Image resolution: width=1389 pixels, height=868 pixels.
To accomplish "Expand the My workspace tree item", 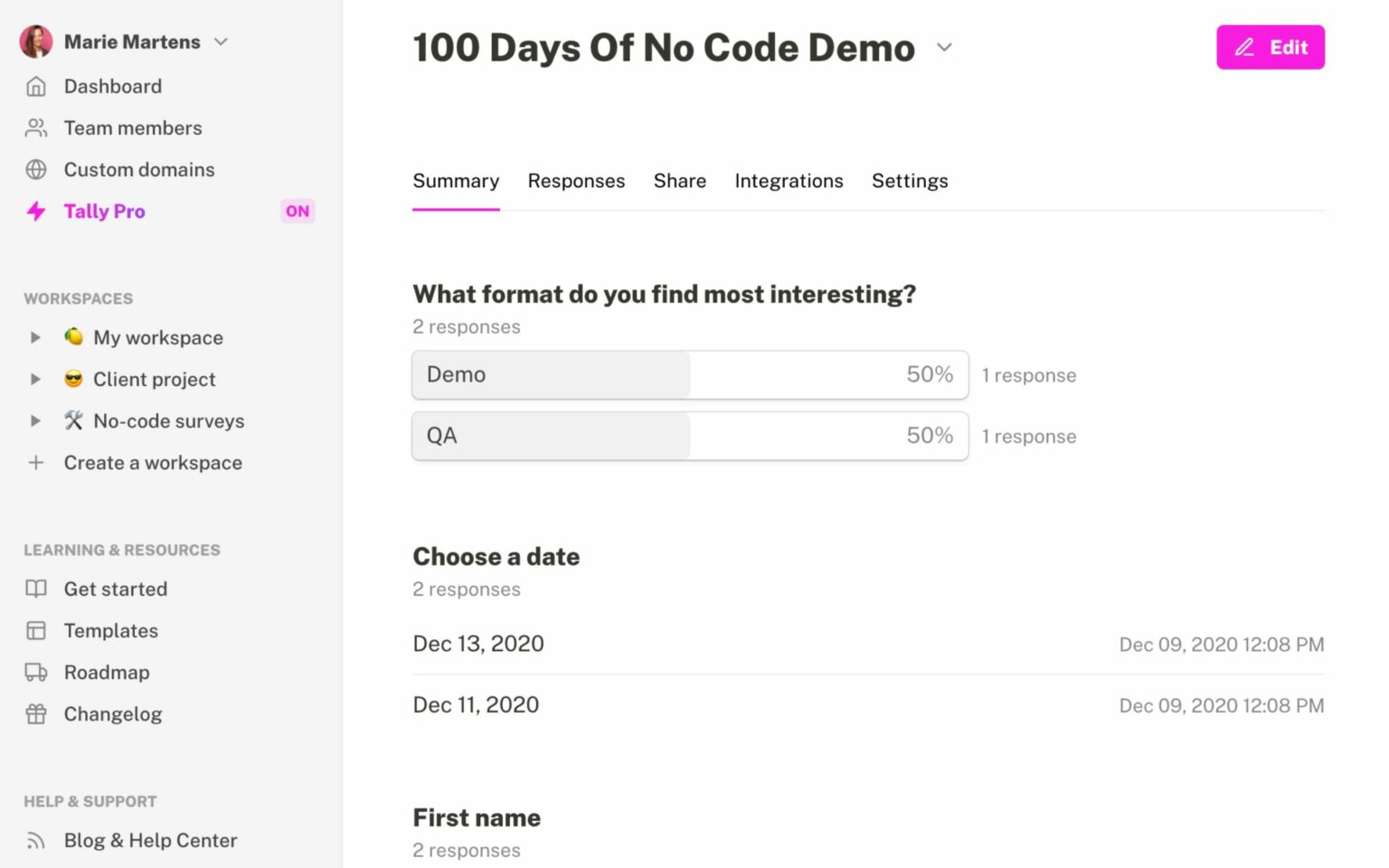I will coord(35,337).
